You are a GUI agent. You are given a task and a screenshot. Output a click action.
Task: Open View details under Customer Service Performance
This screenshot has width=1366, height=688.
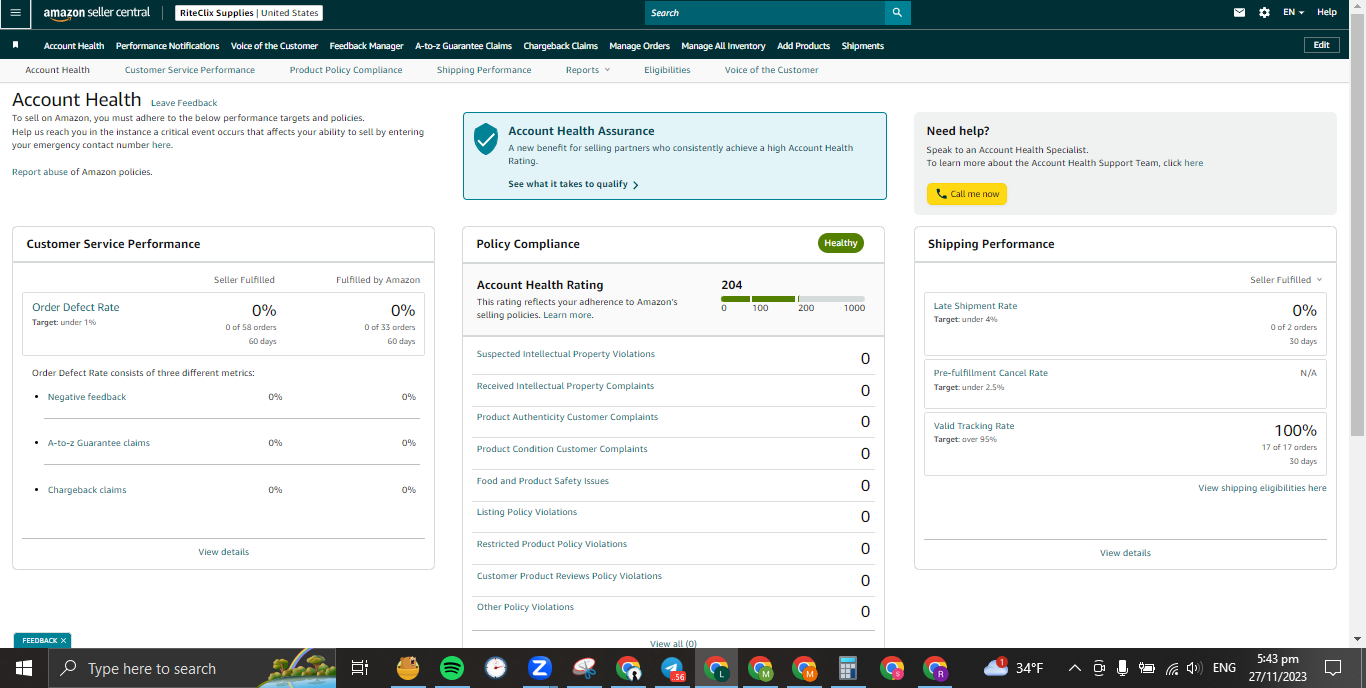coord(224,552)
